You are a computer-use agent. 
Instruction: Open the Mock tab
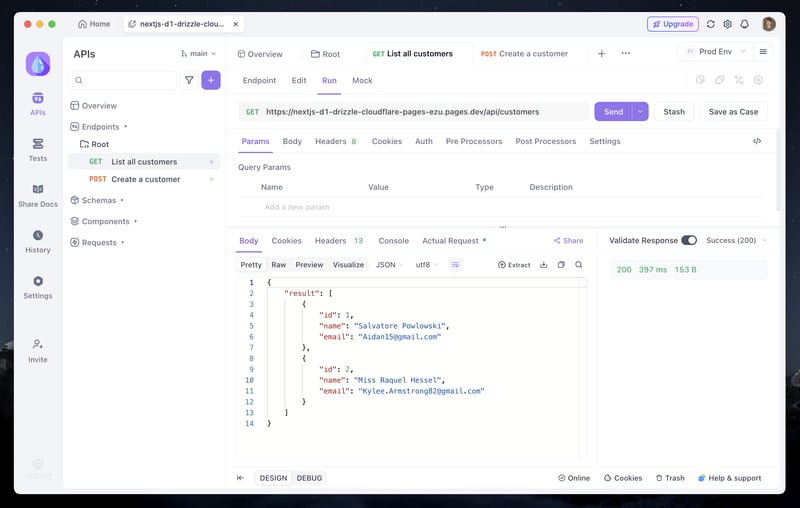362,80
